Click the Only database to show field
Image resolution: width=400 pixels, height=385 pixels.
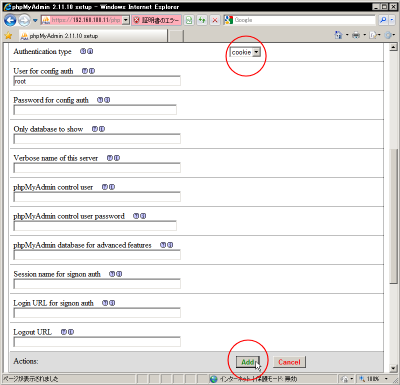coord(97,139)
